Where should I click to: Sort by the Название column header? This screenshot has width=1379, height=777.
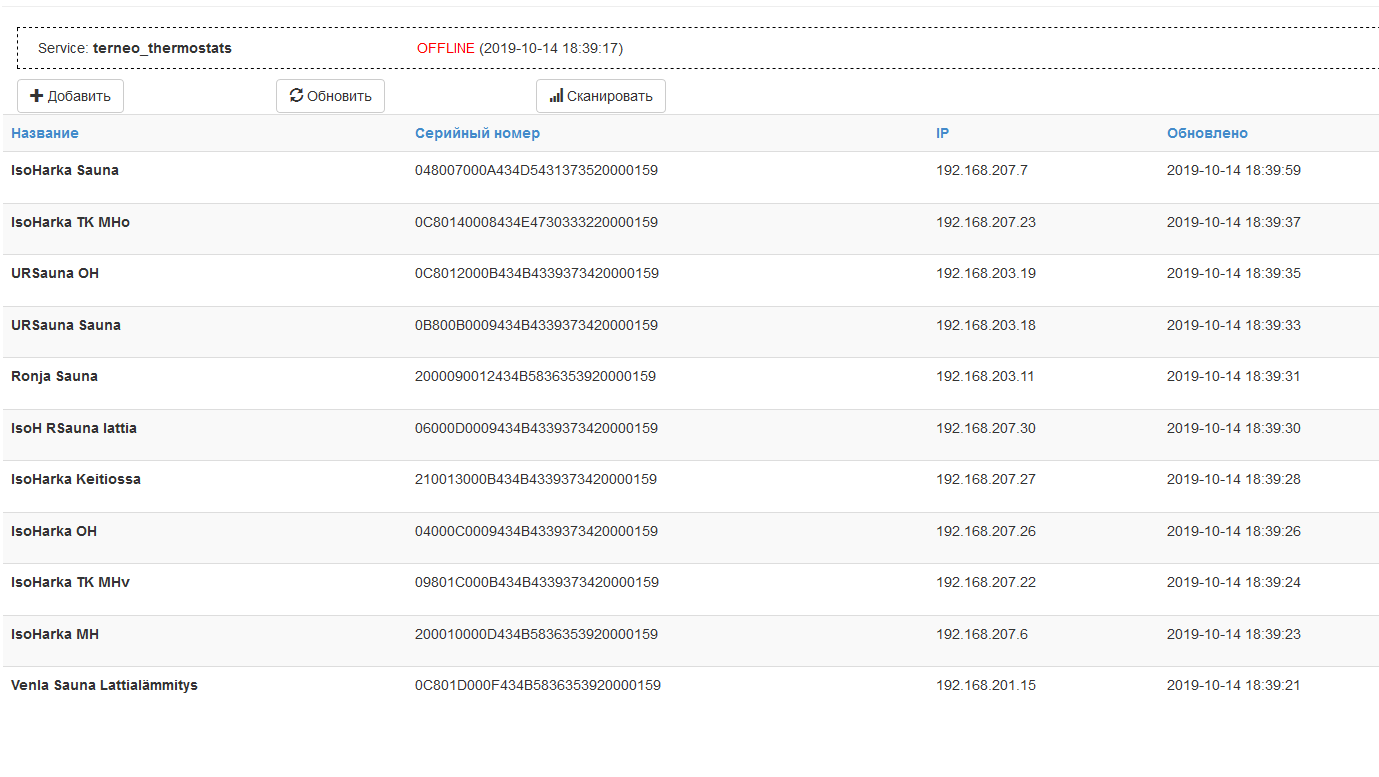tap(45, 133)
